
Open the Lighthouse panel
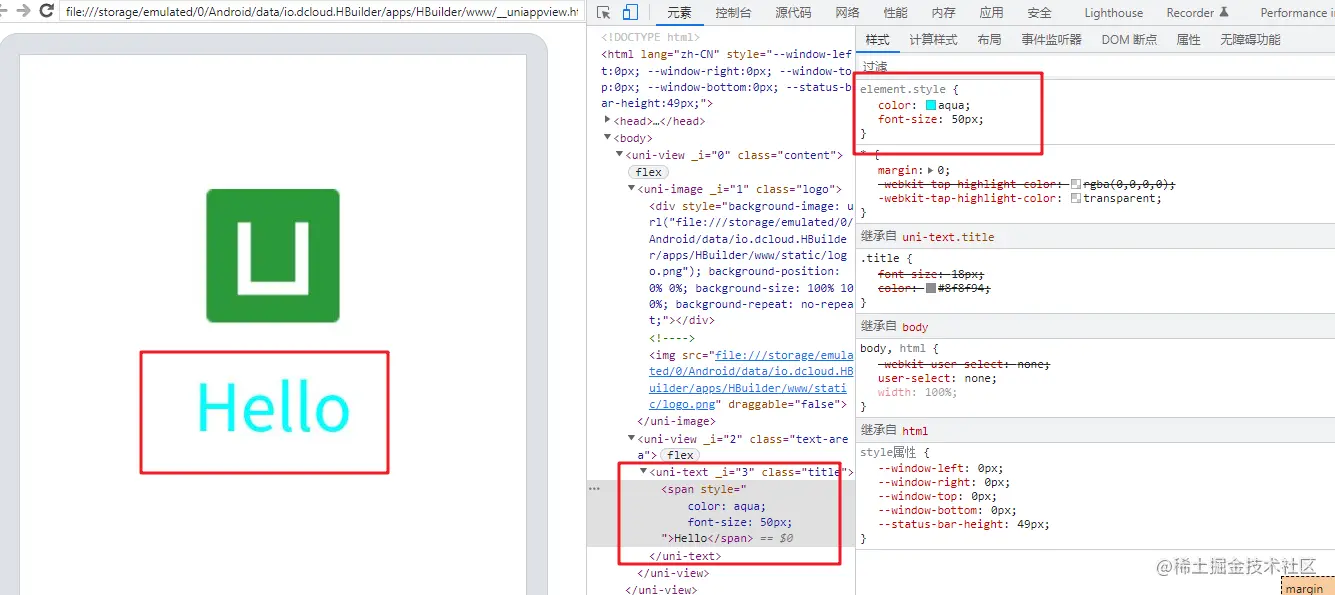point(1112,12)
